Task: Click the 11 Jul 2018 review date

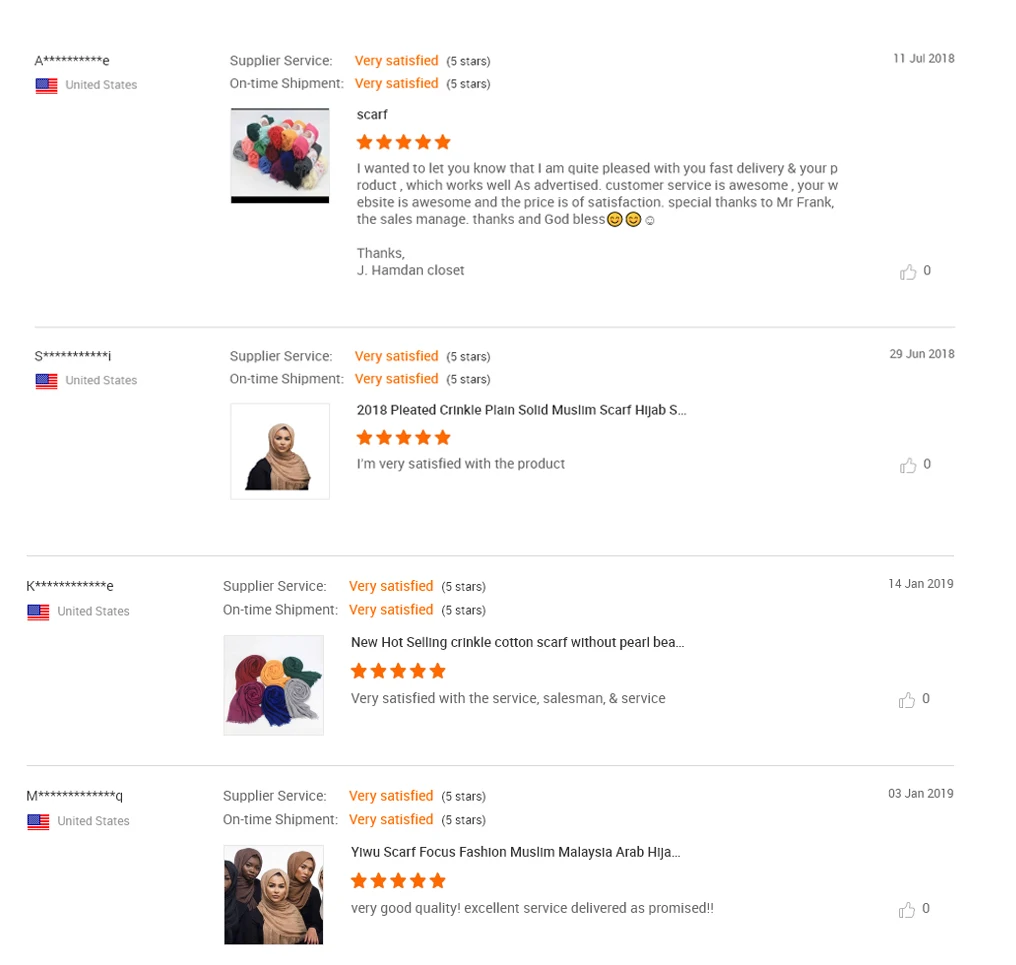Action: (x=923, y=58)
